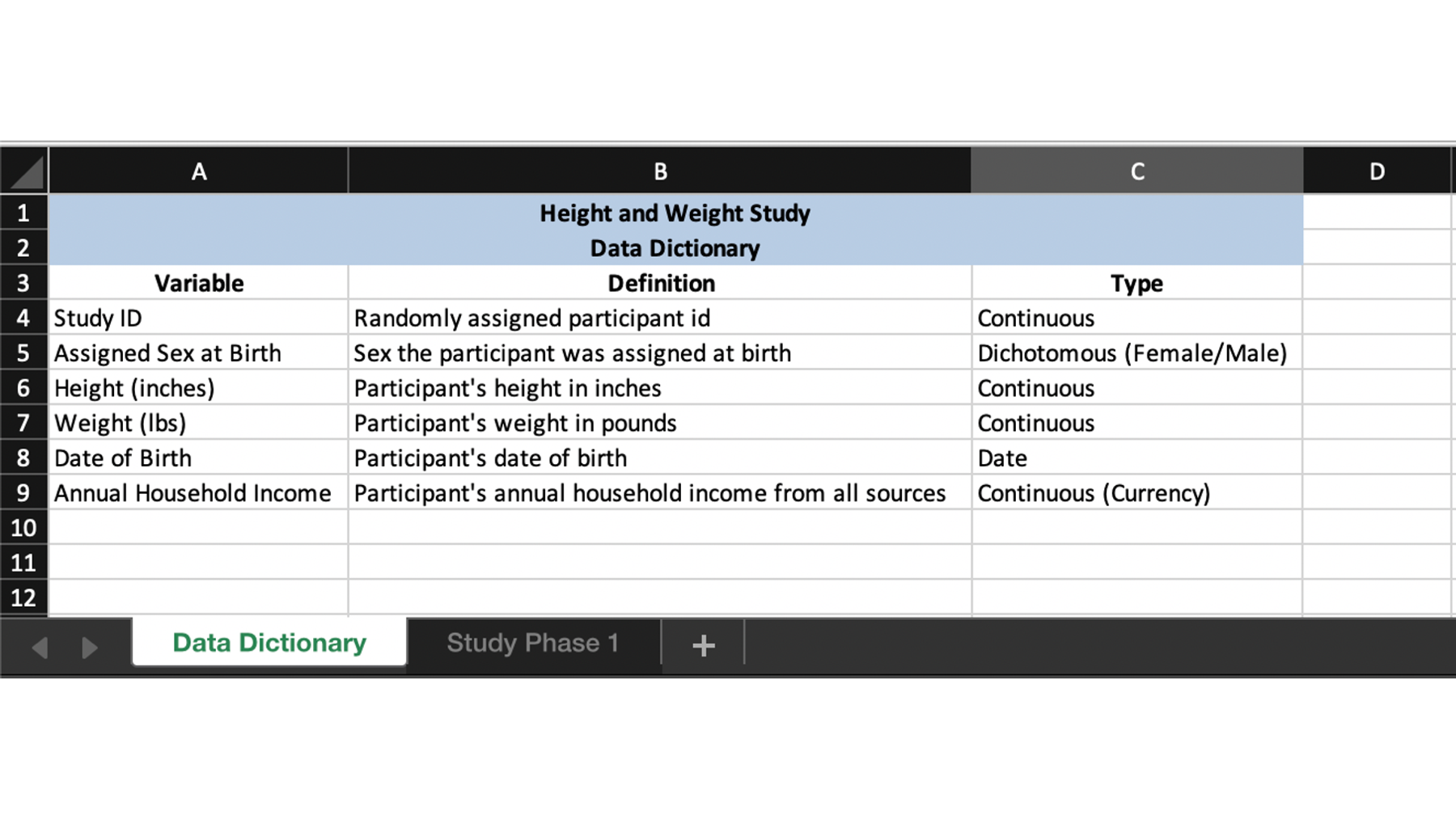1456x819 pixels.
Task: Click cell containing Dichotomous (Female/Male)
Action: coord(1137,353)
